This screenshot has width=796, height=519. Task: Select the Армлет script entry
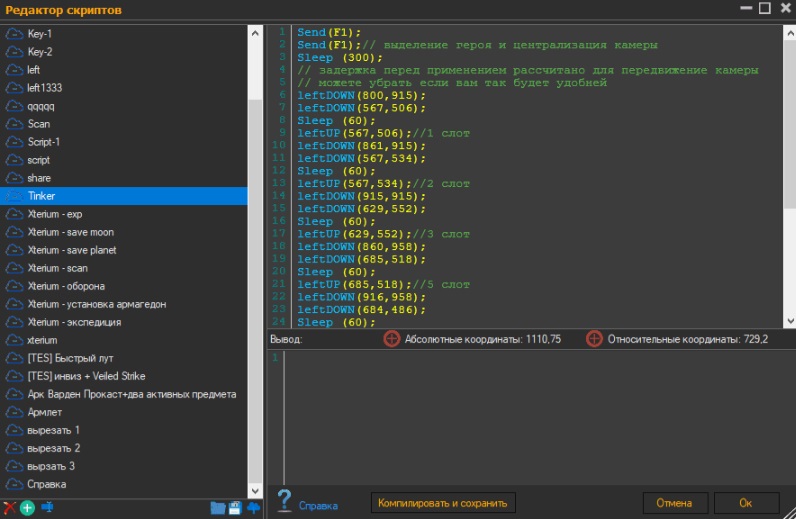click(x=44, y=412)
